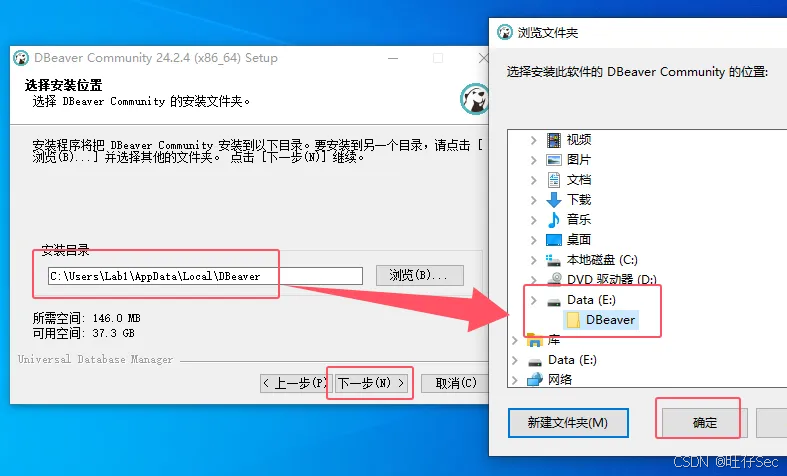Viewport: 787px width, 476px height.
Task: Collapse the Data (E:) node above DBeaver
Action: pos(534,300)
